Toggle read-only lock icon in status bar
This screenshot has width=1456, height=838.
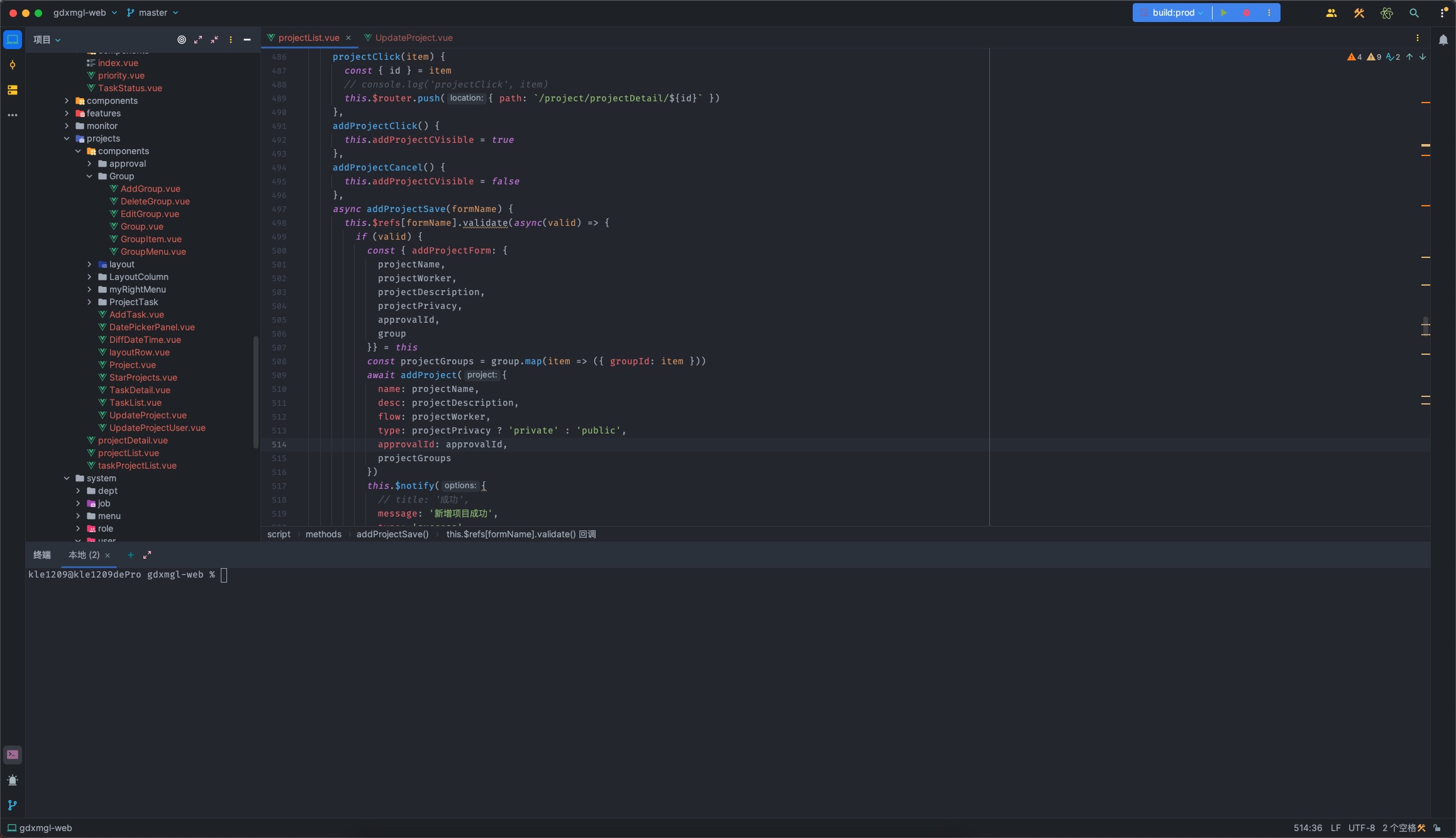coord(1437,828)
